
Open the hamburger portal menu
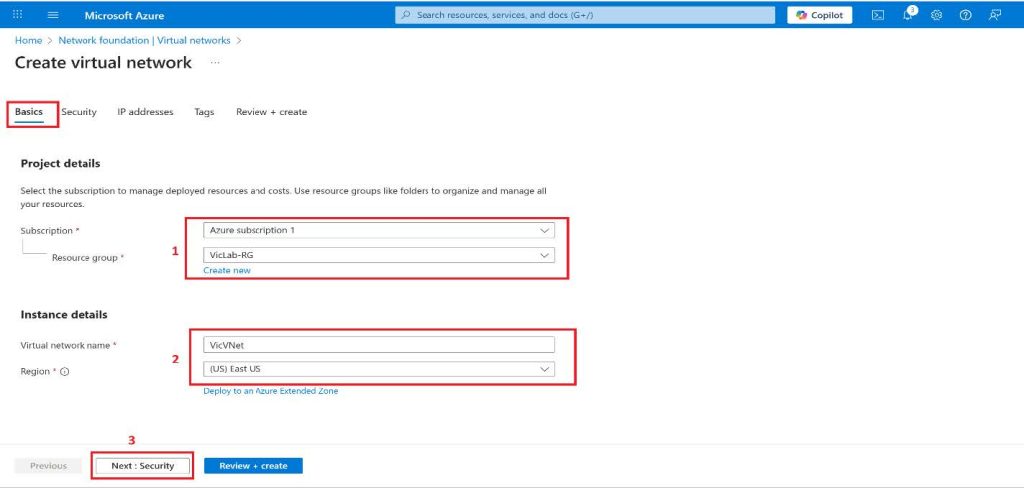pos(53,15)
